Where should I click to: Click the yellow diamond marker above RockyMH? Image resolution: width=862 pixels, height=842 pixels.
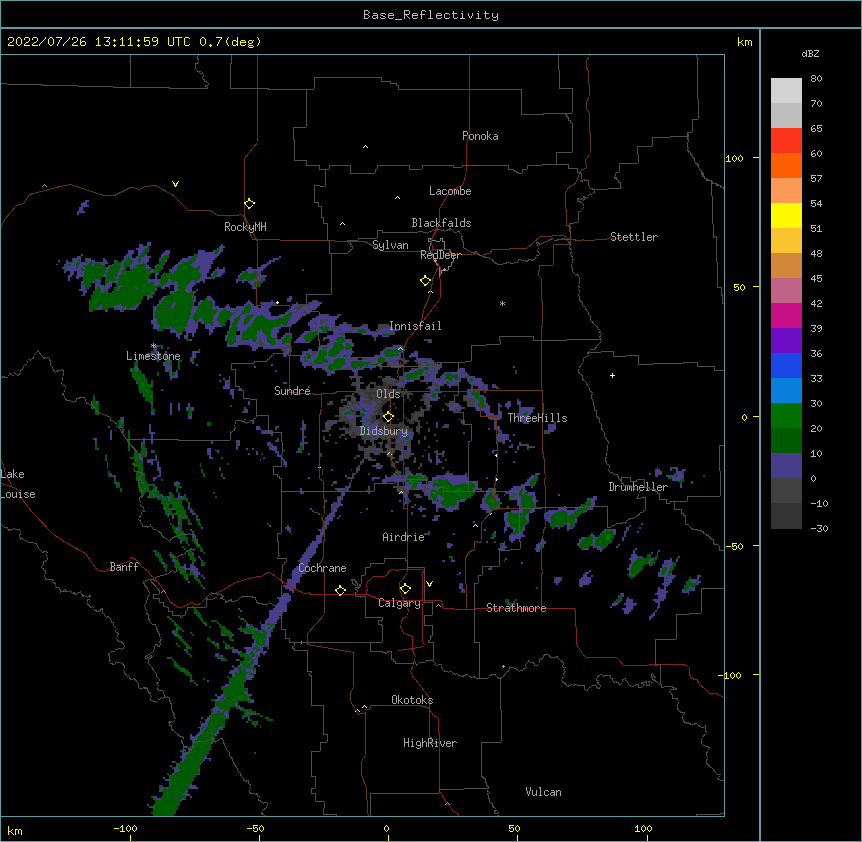click(249, 204)
